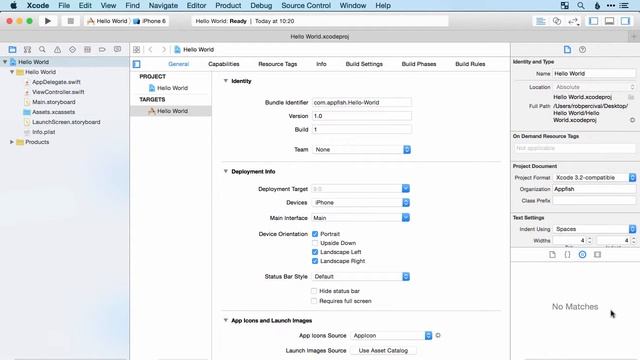This screenshot has height=360, width=640.
Task: Show the Quick Help inspector
Action: pos(582,49)
